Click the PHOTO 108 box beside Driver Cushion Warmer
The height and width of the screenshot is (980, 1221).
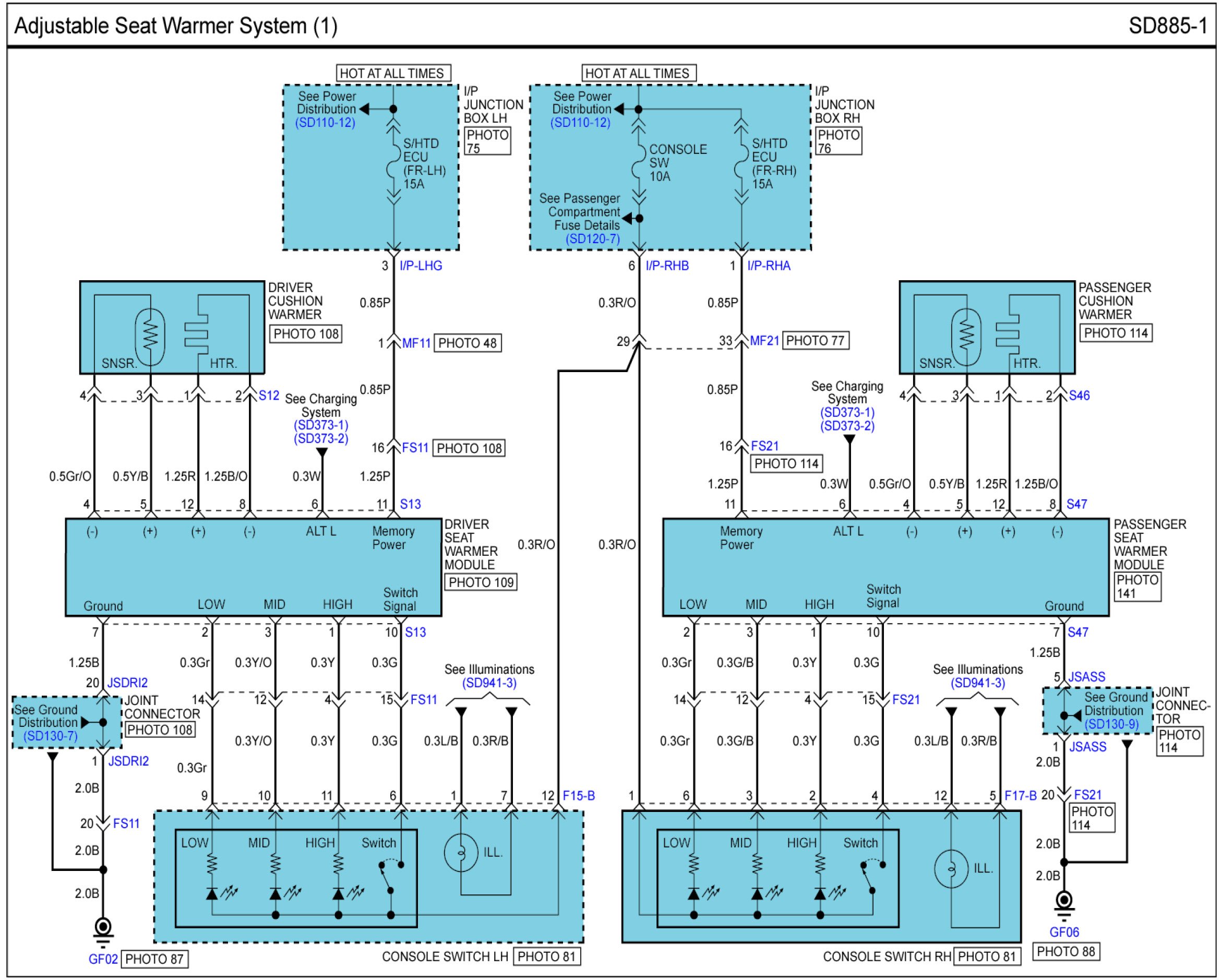click(306, 333)
